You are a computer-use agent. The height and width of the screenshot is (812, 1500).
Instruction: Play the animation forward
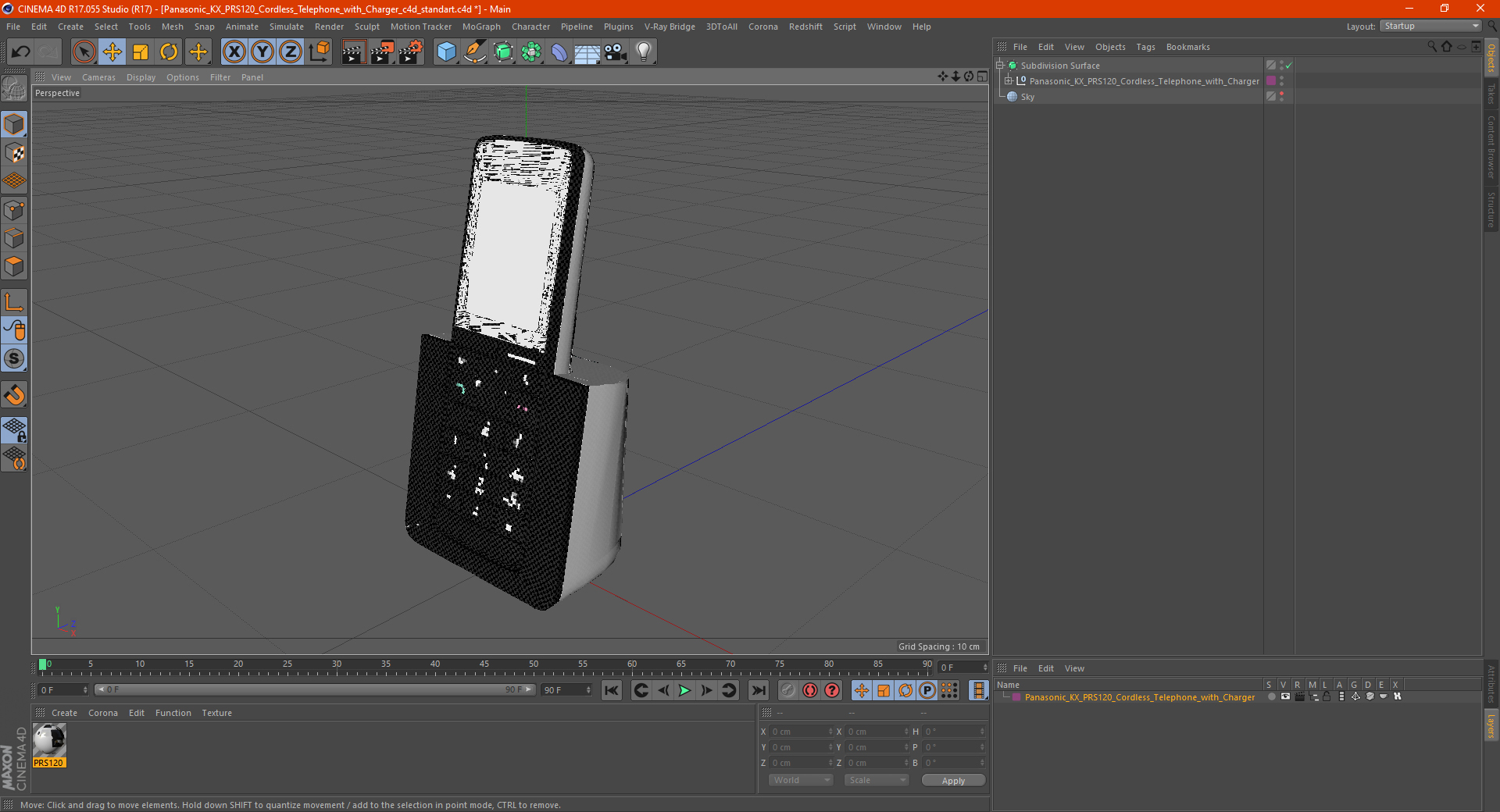click(684, 690)
